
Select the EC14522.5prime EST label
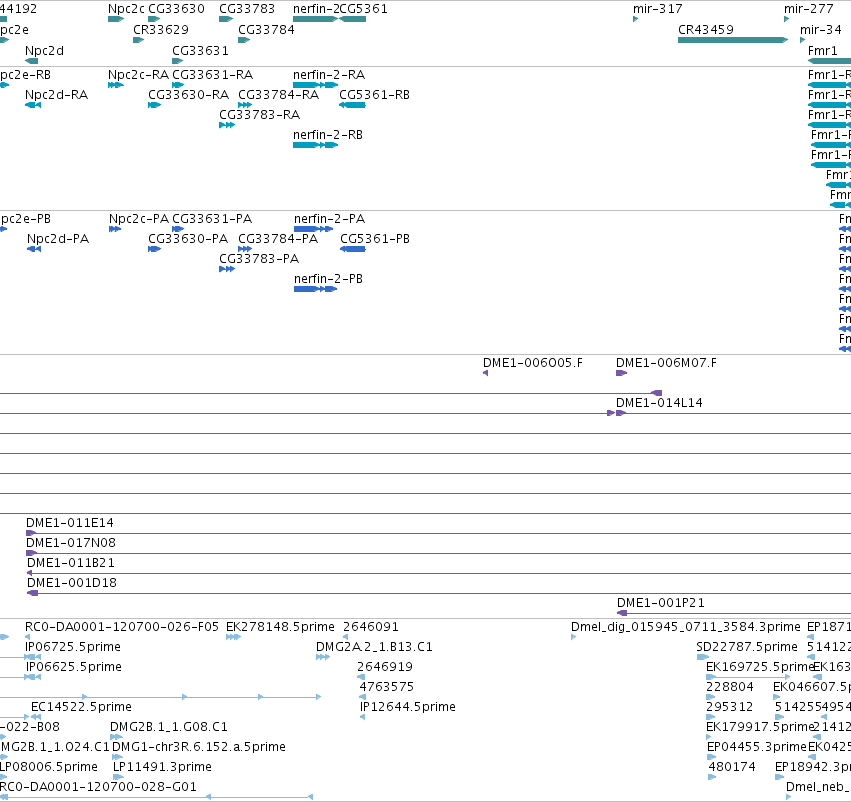point(81,706)
